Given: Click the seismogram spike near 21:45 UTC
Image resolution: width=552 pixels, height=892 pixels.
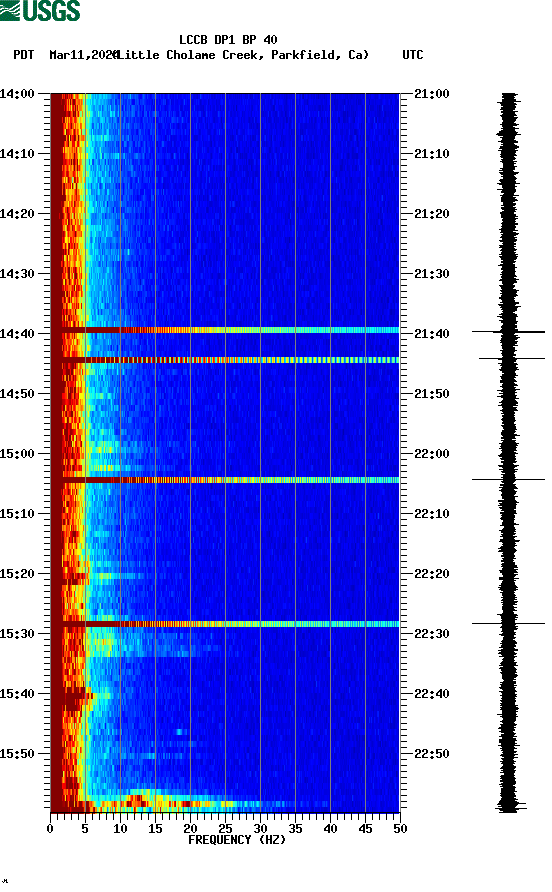Looking at the screenshot, I should [x=512, y=358].
